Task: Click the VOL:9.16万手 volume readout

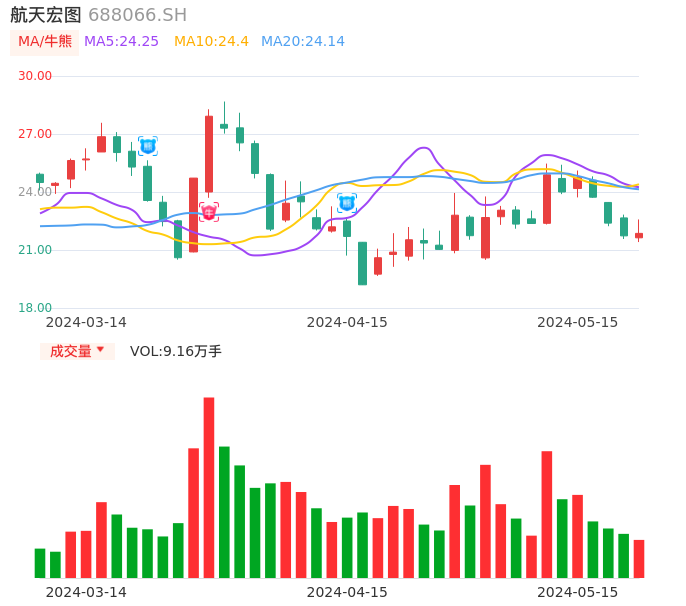Action: 176,351
